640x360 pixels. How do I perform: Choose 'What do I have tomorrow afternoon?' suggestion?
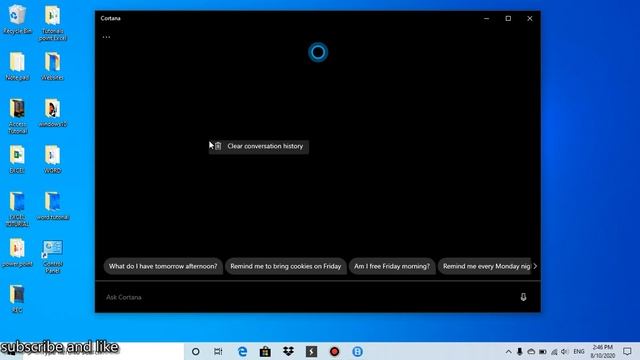coord(163,266)
